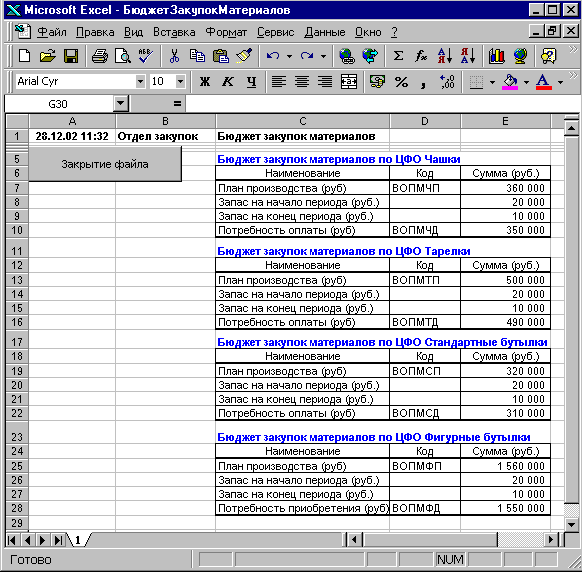Open the Paste Function fx icon
The height and width of the screenshot is (576, 582).
[421, 56]
